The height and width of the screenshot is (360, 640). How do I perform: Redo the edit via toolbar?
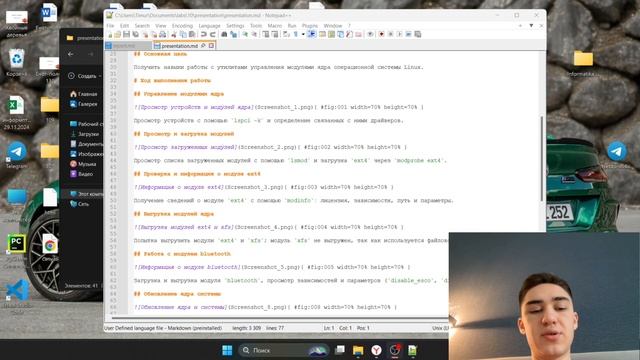click(x=213, y=34)
